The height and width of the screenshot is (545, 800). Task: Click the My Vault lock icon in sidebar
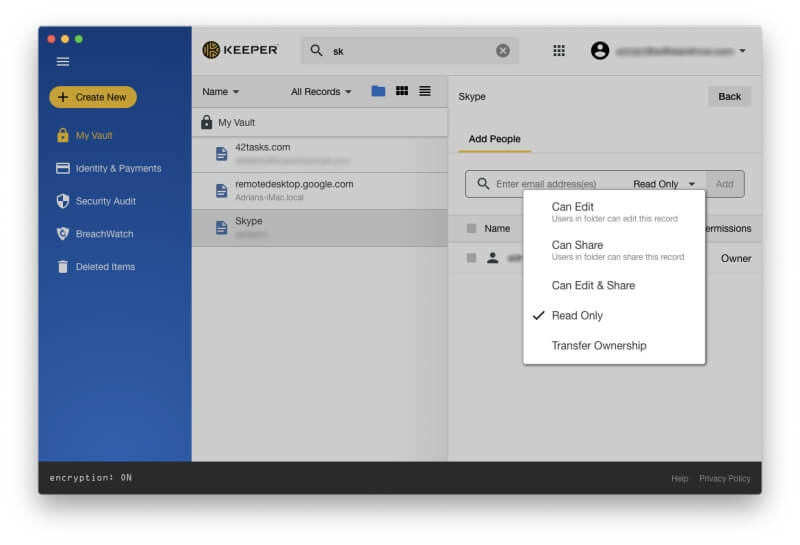pyautogui.click(x=62, y=135)
